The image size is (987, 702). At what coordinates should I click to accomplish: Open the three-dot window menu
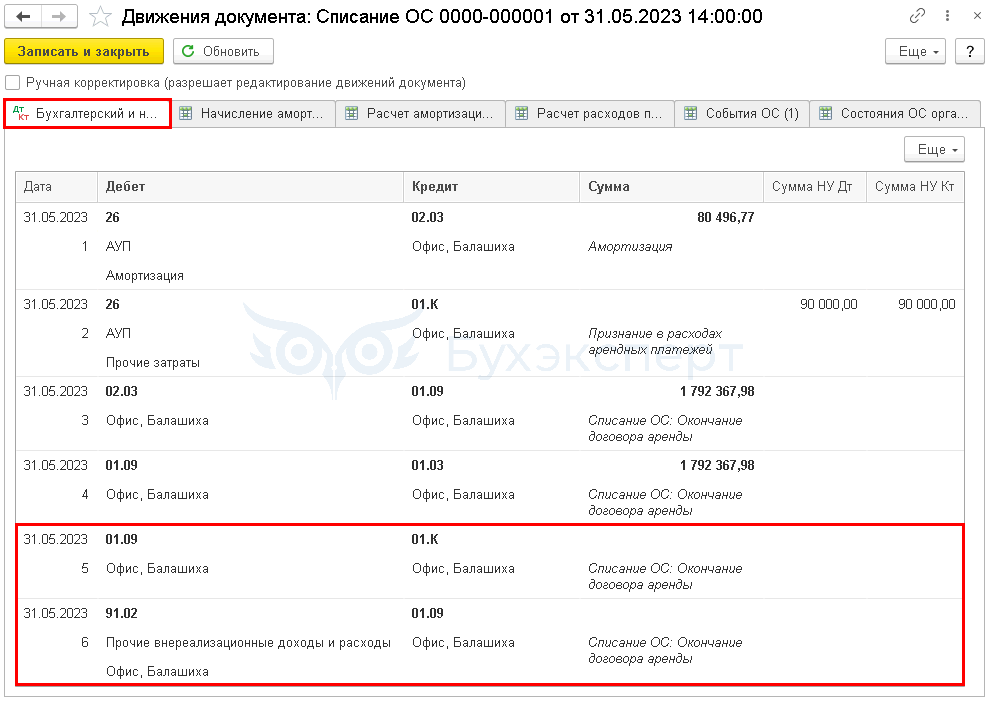(x=947, y=16)
